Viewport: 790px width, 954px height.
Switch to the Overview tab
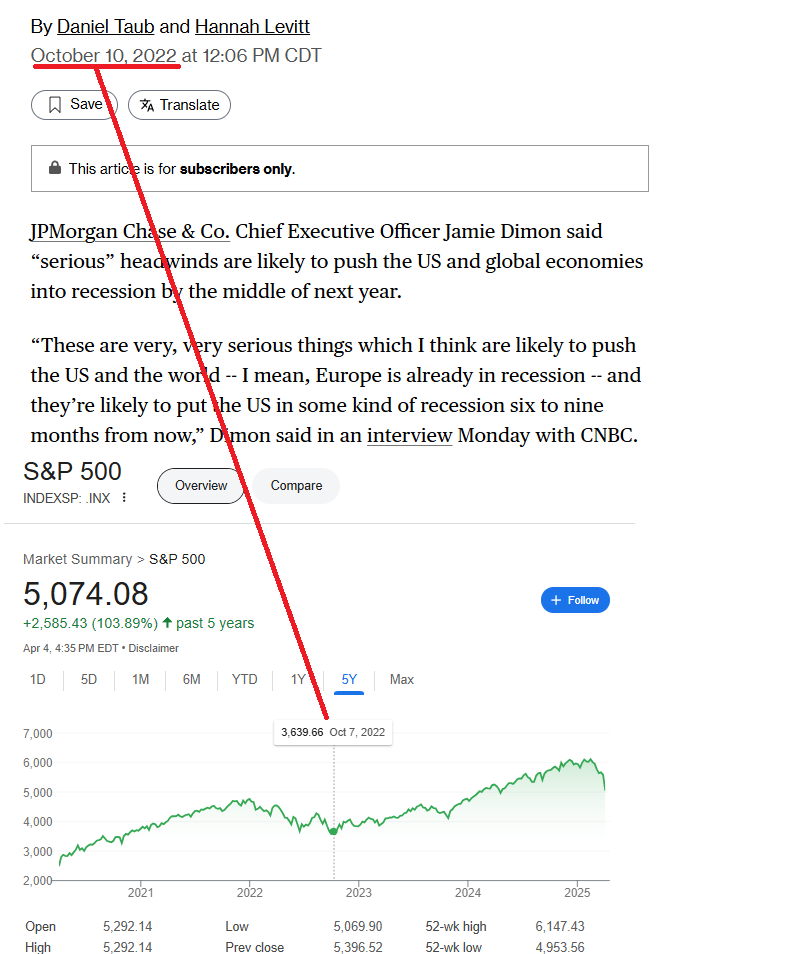pyautogui.click(x=201, y=486)
